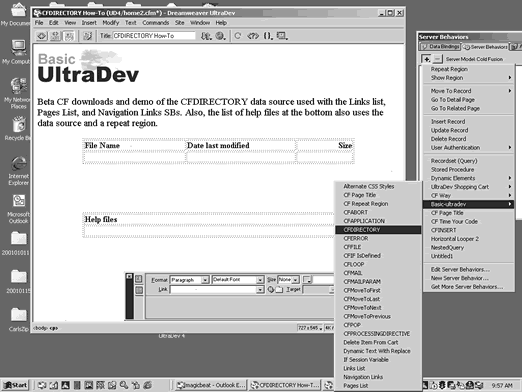Open the Commands menu
Viewport: 522px width, 392px height.
(x=156, y=23)
